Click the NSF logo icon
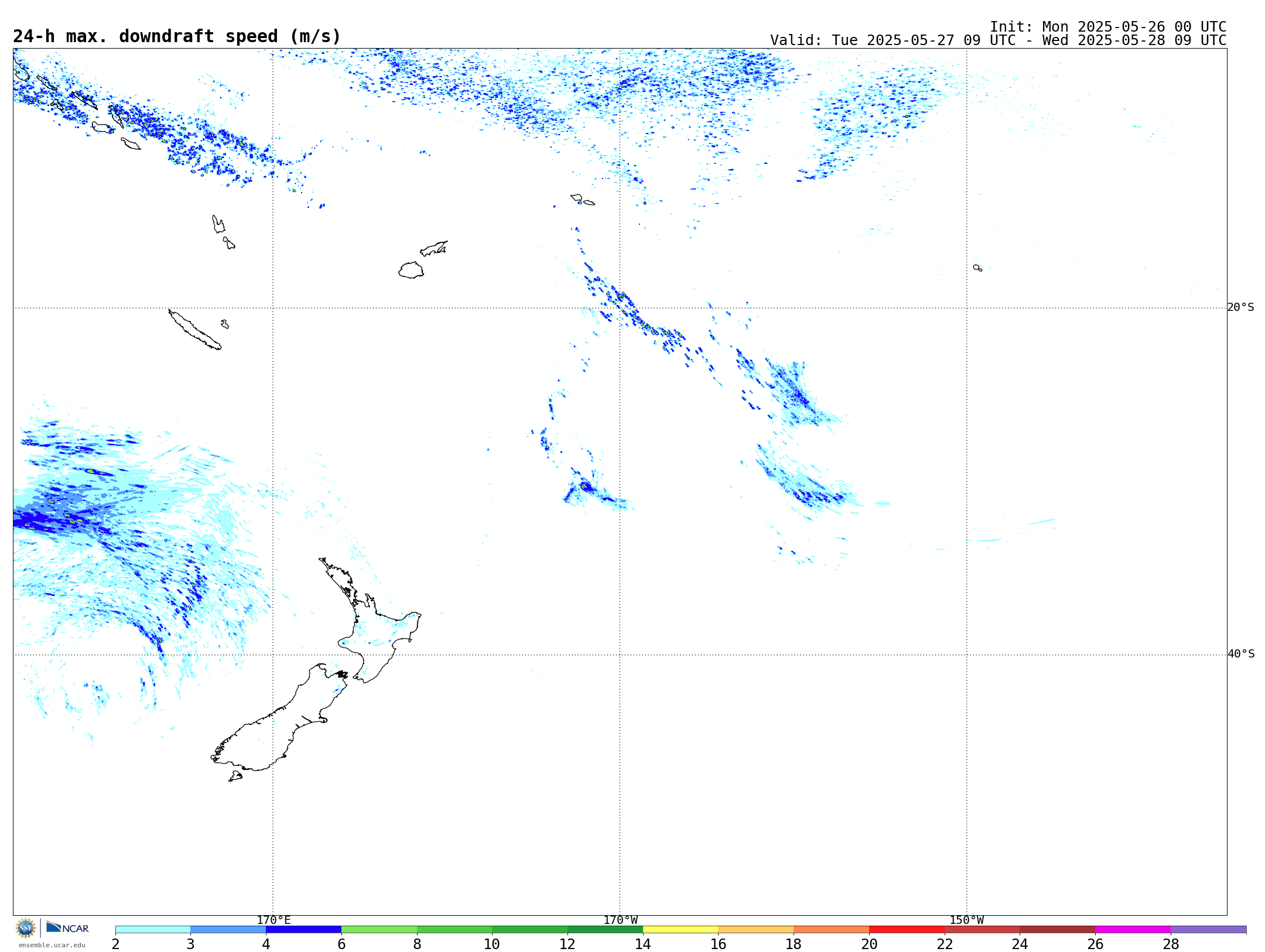Screen dimensions: 1265x952 pyautogui.click(x=26, y=928)
